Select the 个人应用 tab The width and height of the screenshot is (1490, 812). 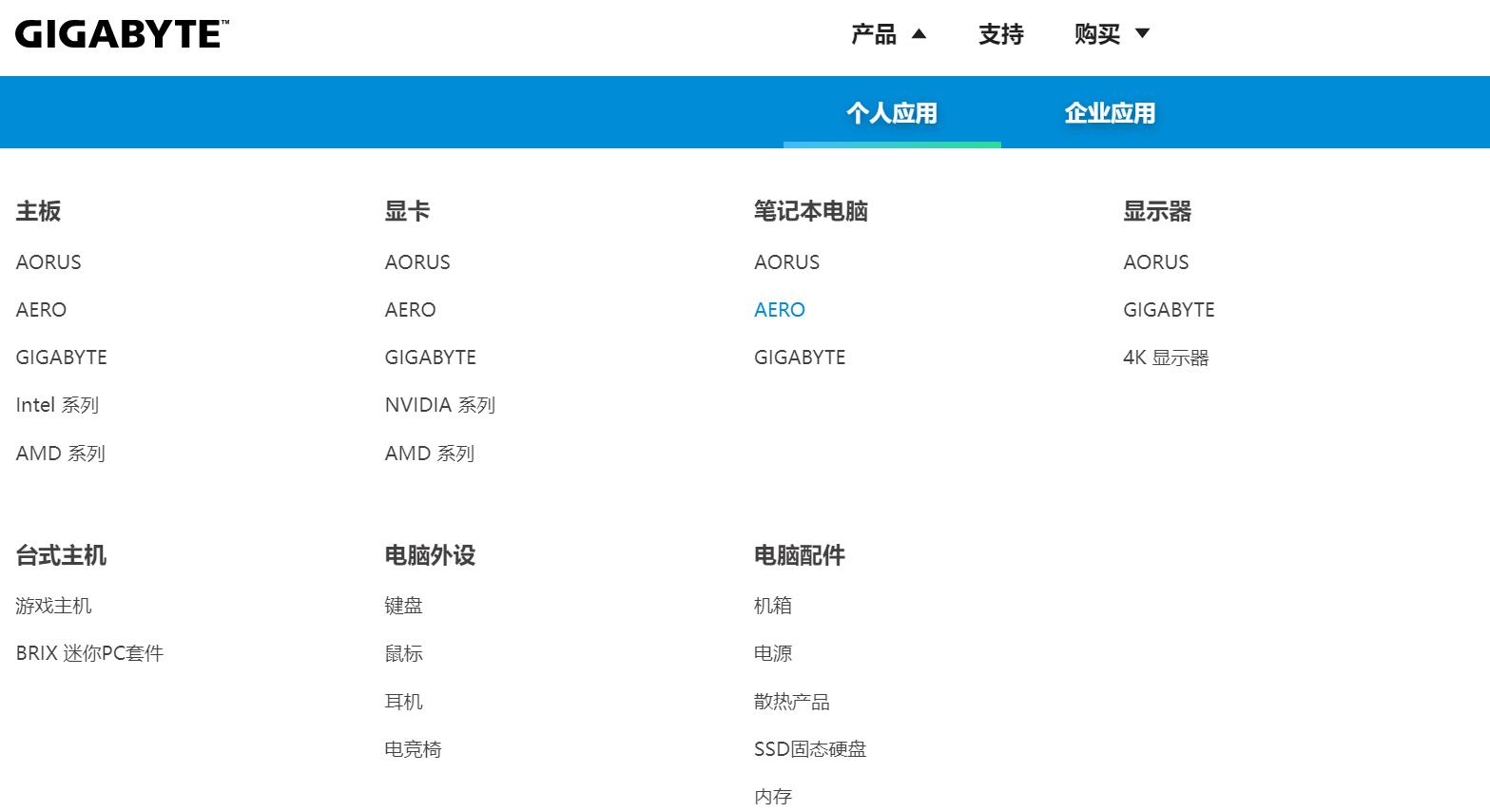[891, 111]
